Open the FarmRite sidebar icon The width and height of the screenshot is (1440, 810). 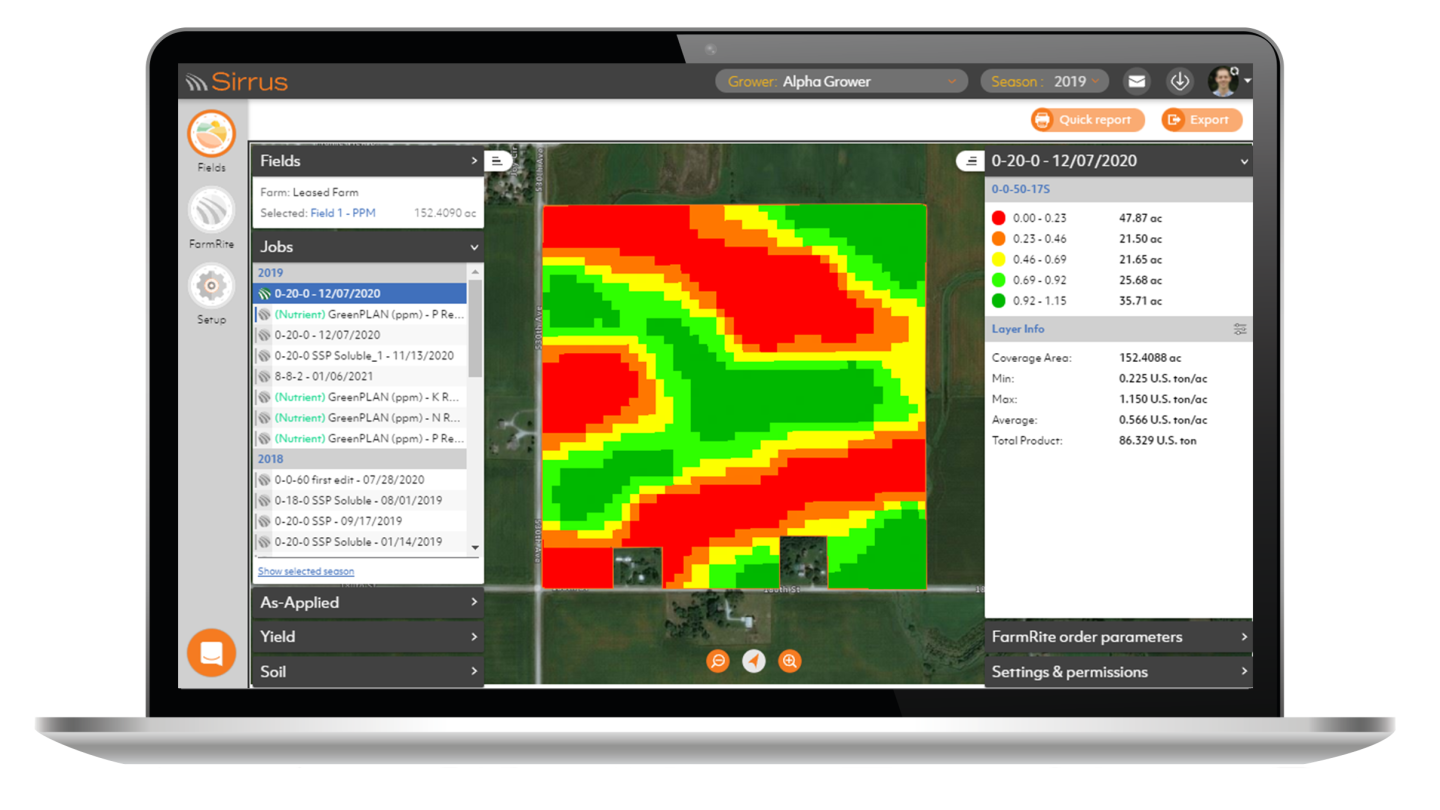tap(211, 210)
